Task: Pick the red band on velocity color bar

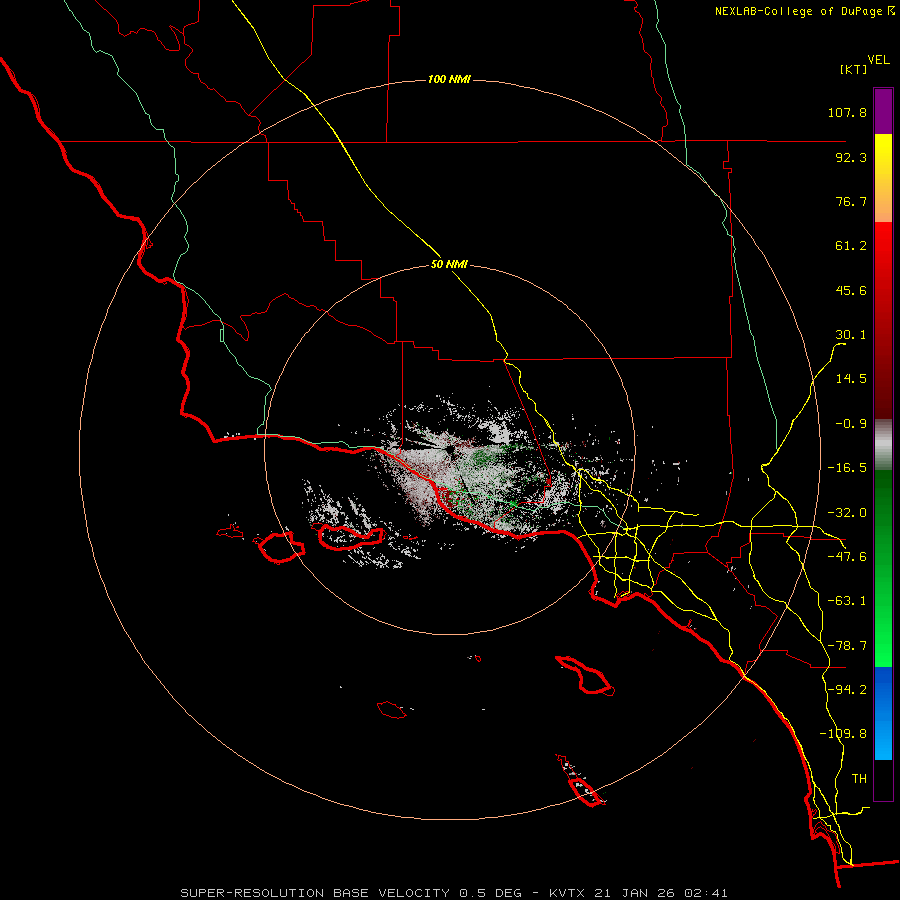Action: tap(883, 320)
